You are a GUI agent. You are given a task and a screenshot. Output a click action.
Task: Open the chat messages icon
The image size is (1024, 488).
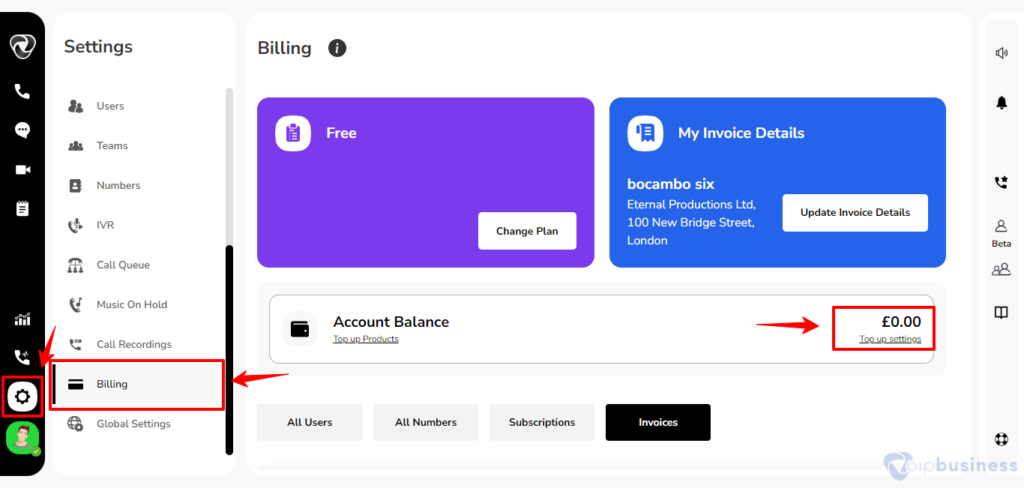[x=22, y=130]
